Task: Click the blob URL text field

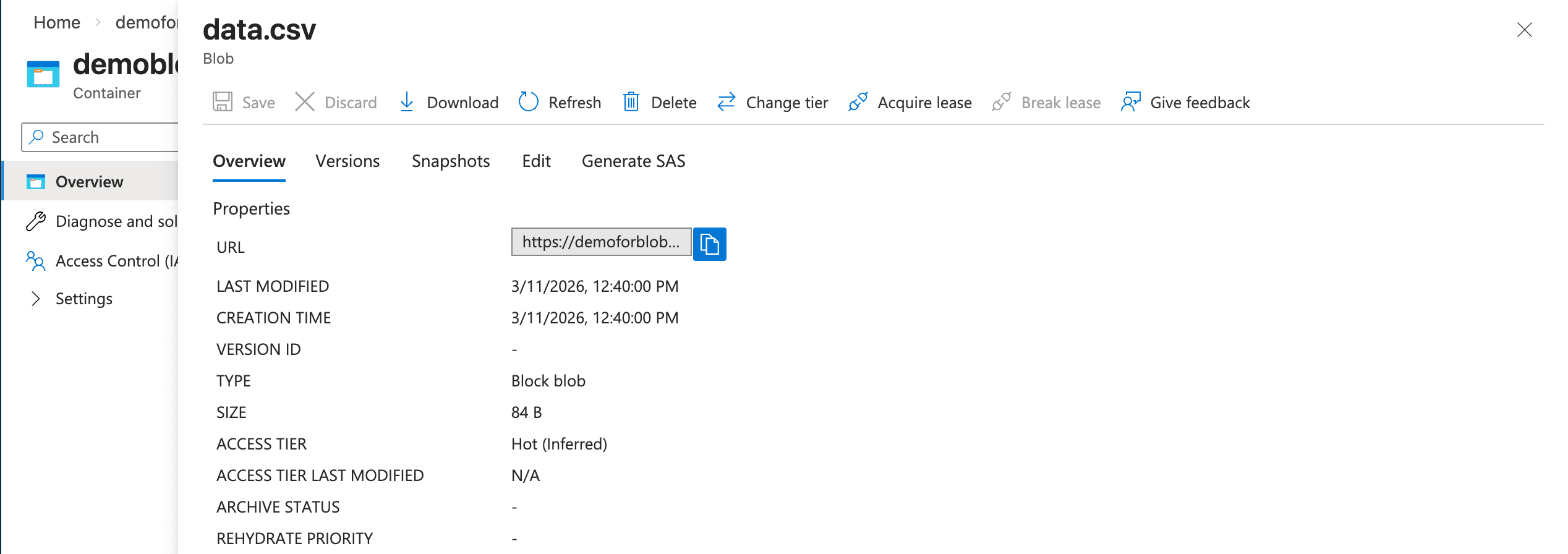Action: coord(601,242)
